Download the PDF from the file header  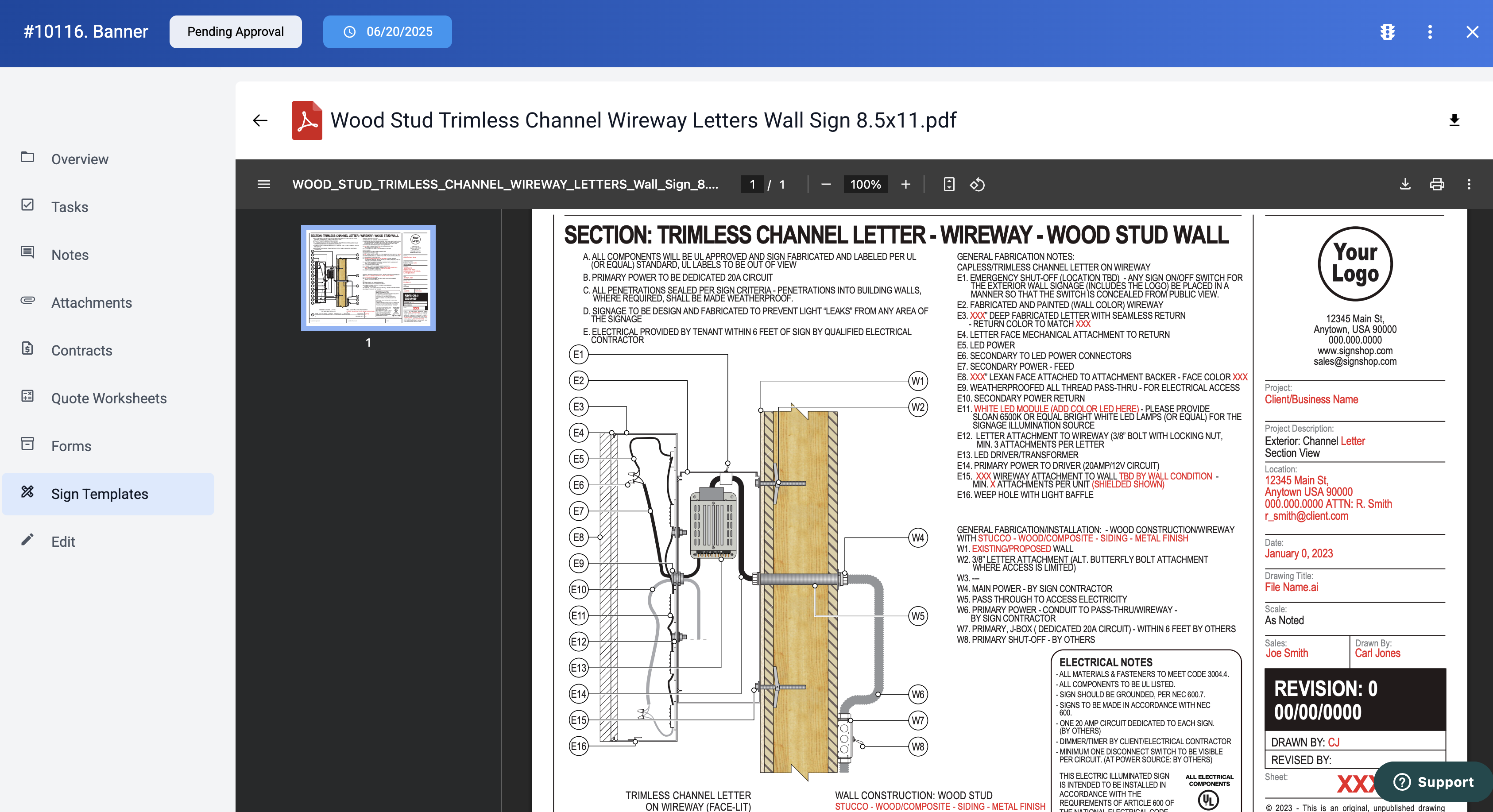(x=1454, y=120)
